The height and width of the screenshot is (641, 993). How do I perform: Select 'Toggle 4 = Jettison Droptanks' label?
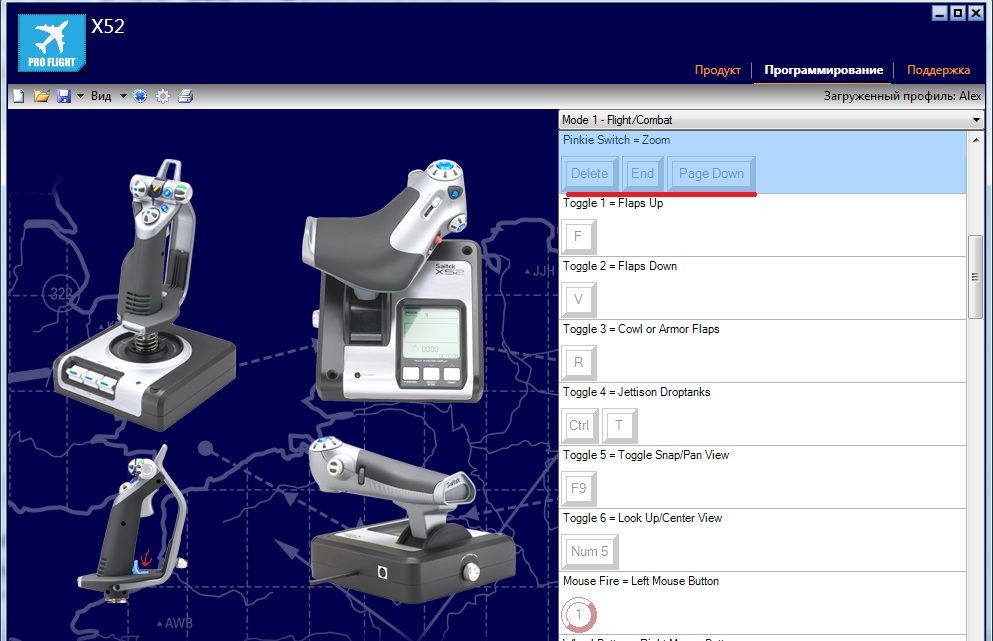(x=636, y=392)
